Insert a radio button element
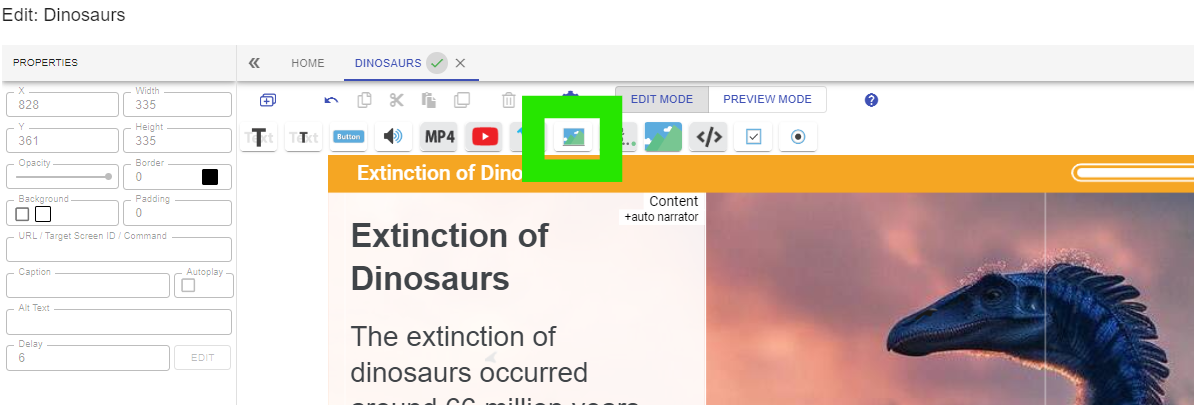The image size is (1194, 405). click(x=798, y=137)
